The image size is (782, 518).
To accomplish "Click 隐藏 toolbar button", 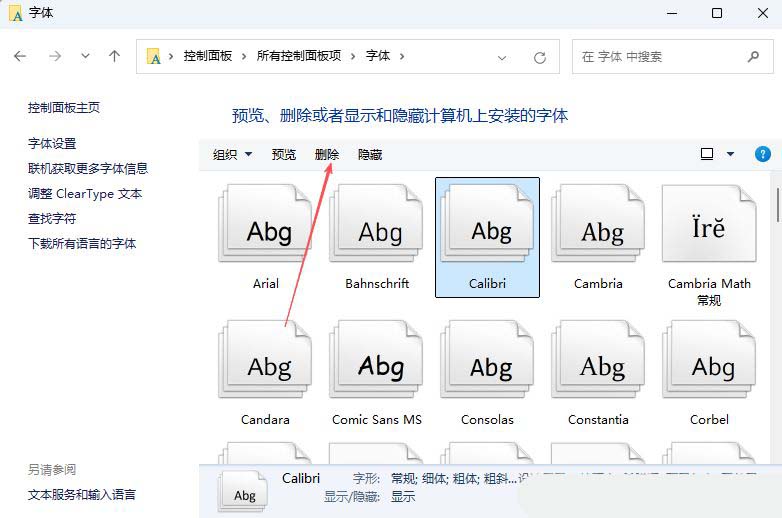I will pyautogui.click(x=370, y=155).
